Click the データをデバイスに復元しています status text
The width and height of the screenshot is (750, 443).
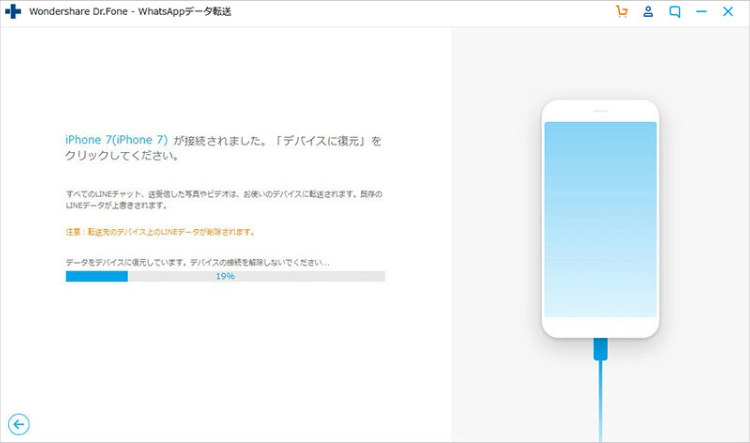coord(198,262)
